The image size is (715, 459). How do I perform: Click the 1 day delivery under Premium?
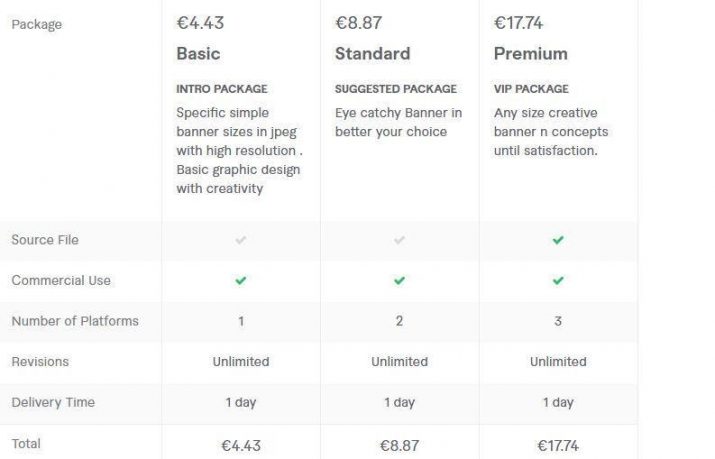(x=558, y=402)
